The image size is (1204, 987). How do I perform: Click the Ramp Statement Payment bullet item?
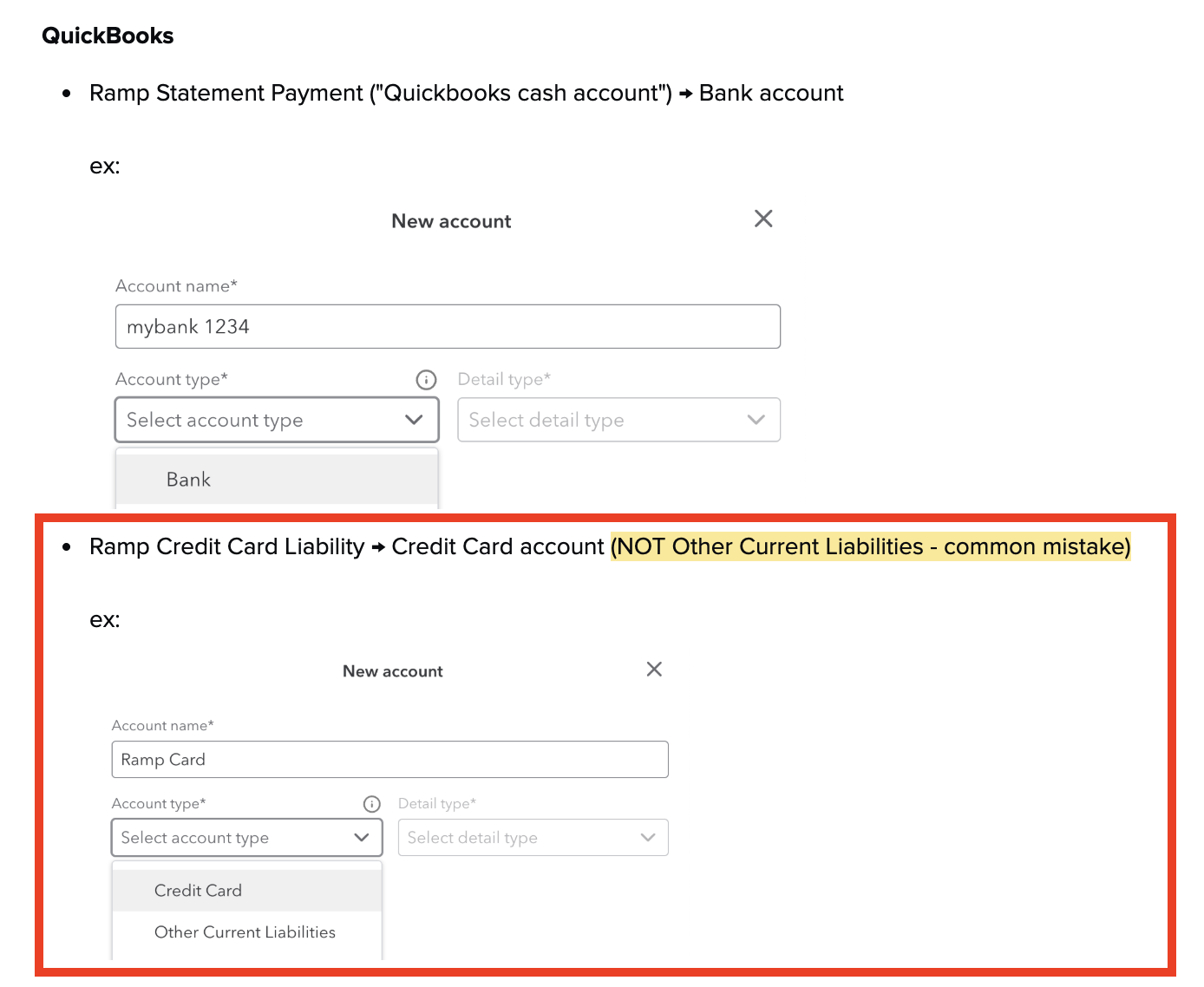click(466, 93)
